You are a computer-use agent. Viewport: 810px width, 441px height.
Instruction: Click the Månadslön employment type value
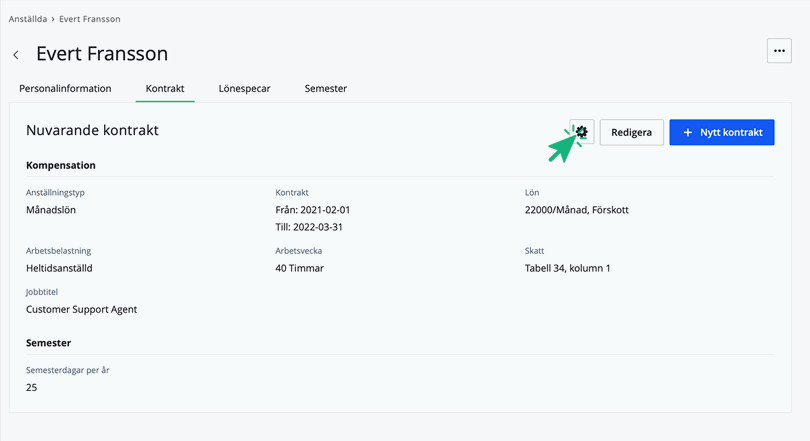tap(51, 210)
